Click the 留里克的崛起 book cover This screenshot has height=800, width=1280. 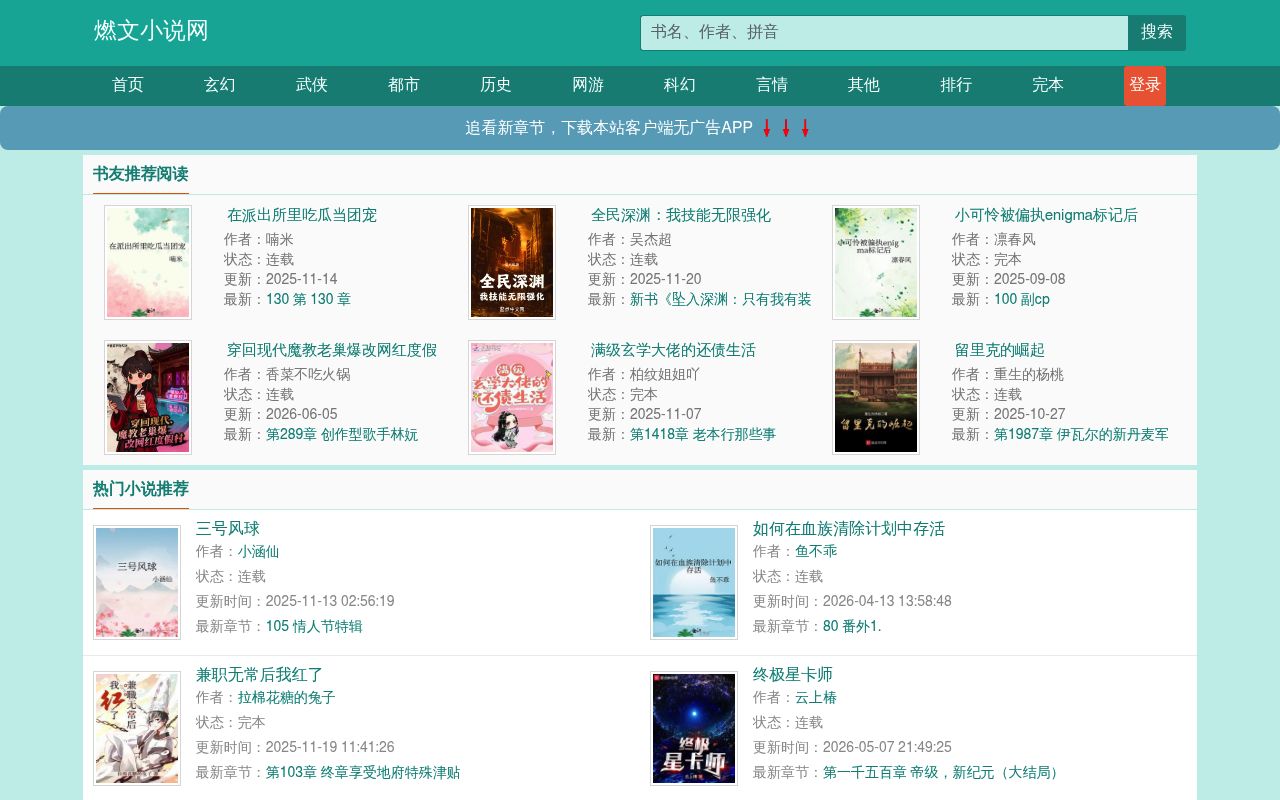click(x=876, y=398)
